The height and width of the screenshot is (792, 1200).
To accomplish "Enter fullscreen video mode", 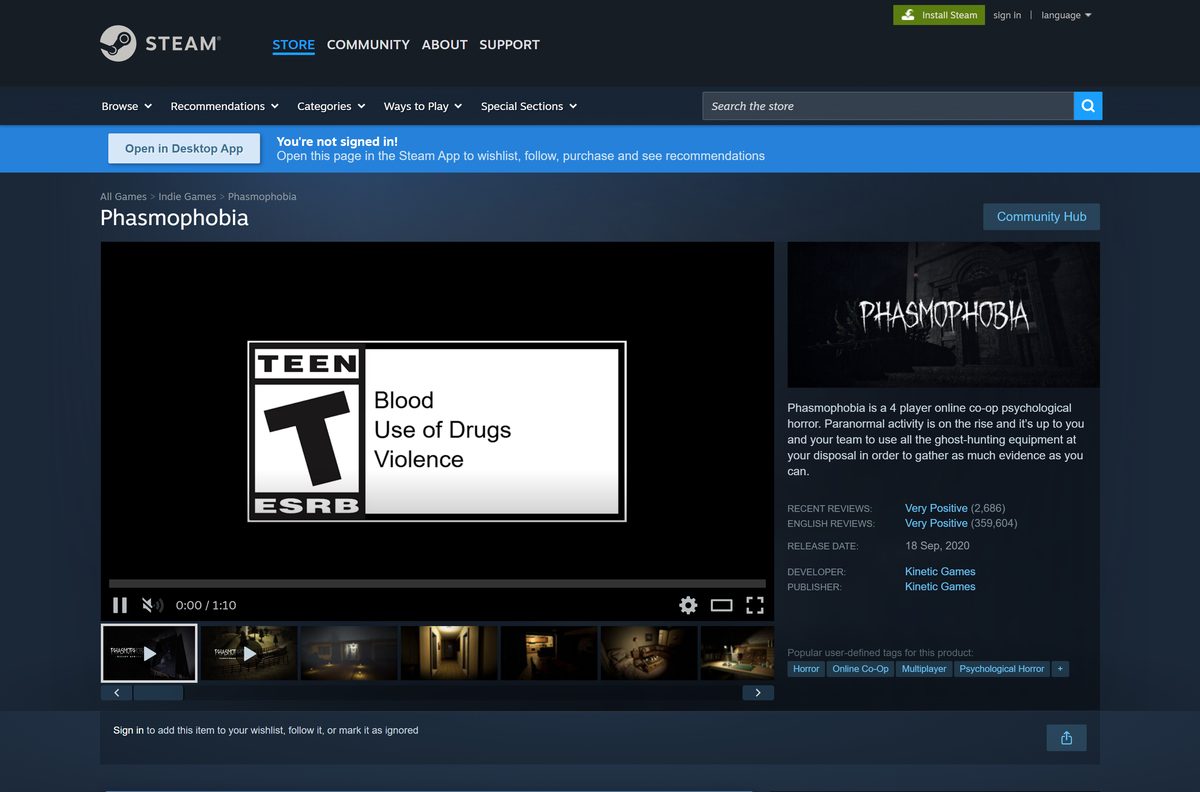I will tap(755, 605).
